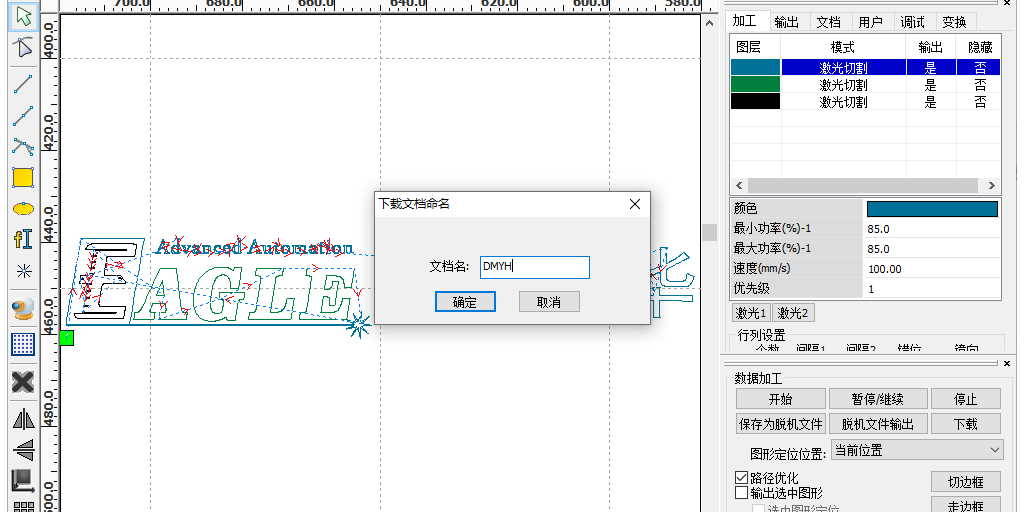Image resolution: width=1024 pixels, height=512 pixels.
Task: Click the 下载 button
Action: coord(966,424)
